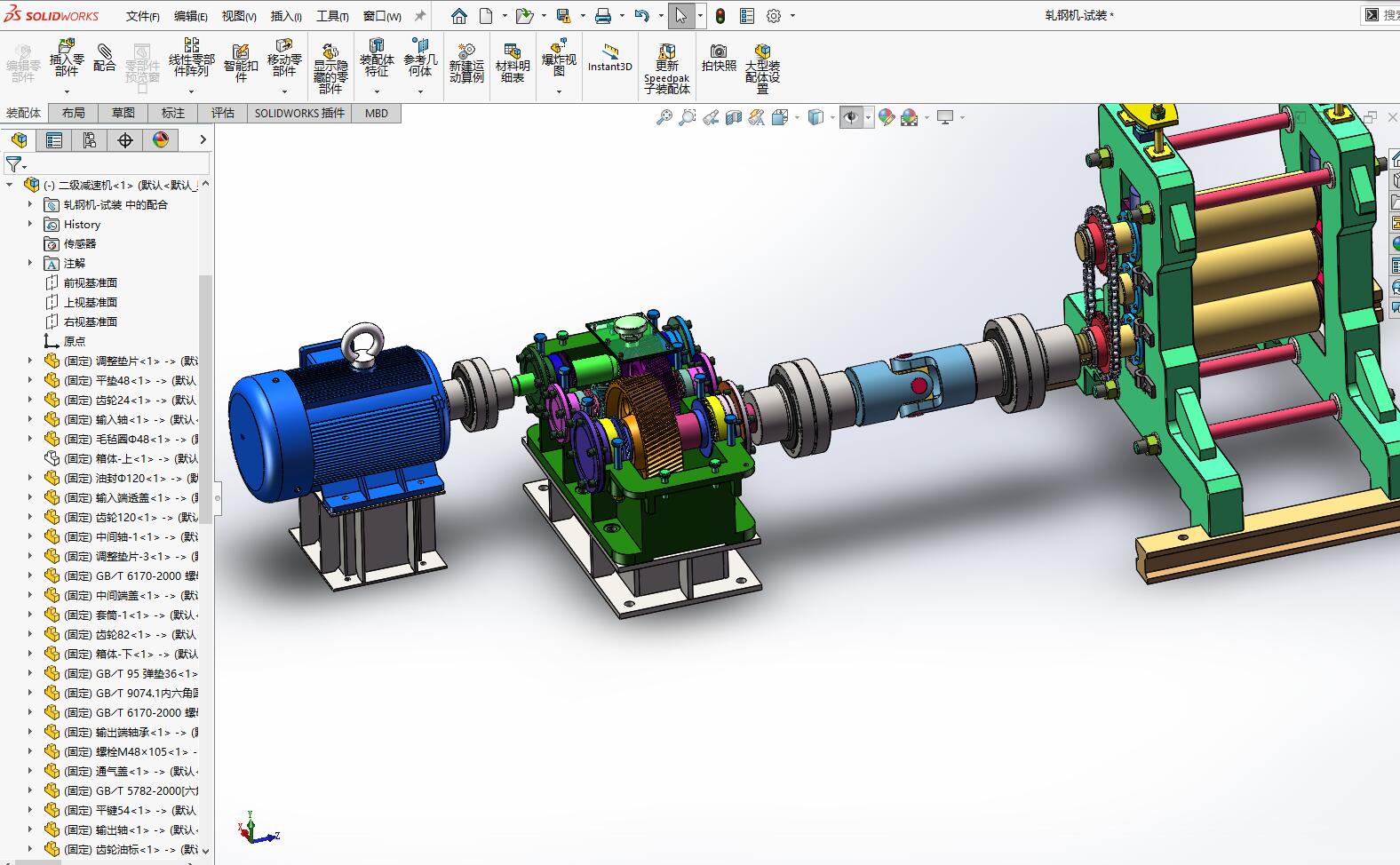Save the document with the Save icon
The width and height of the screenshot is (1400, 865).
563,16
